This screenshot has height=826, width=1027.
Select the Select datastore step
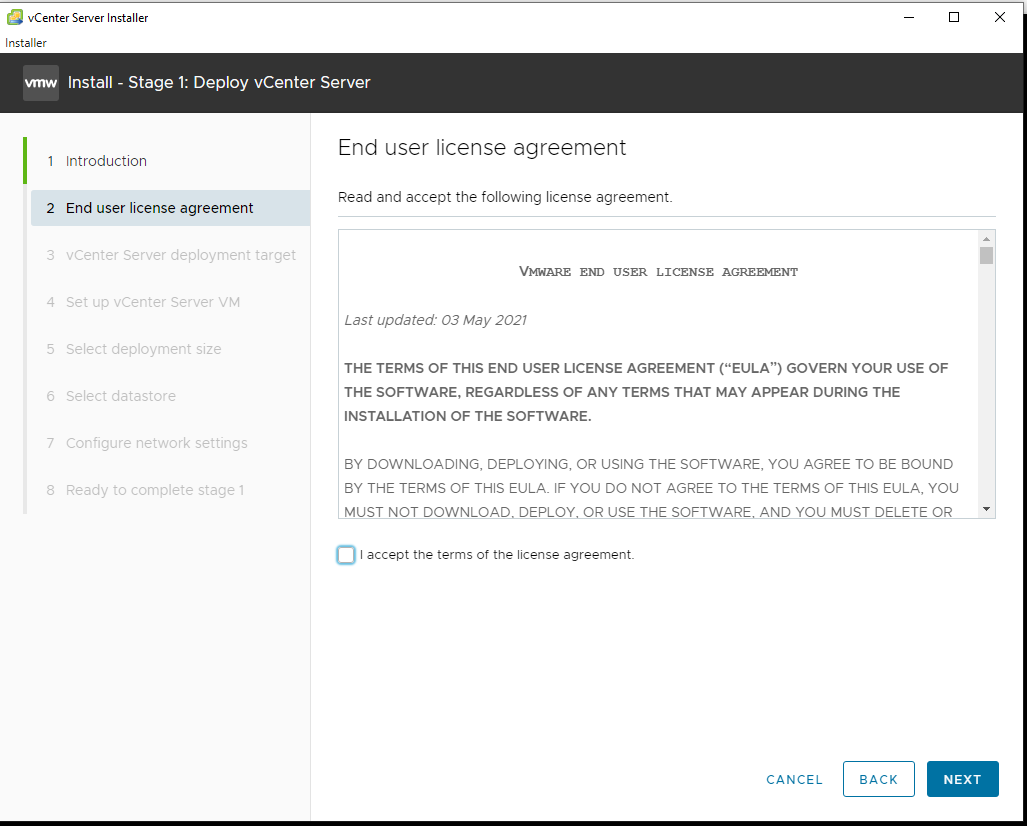(170, 396)
